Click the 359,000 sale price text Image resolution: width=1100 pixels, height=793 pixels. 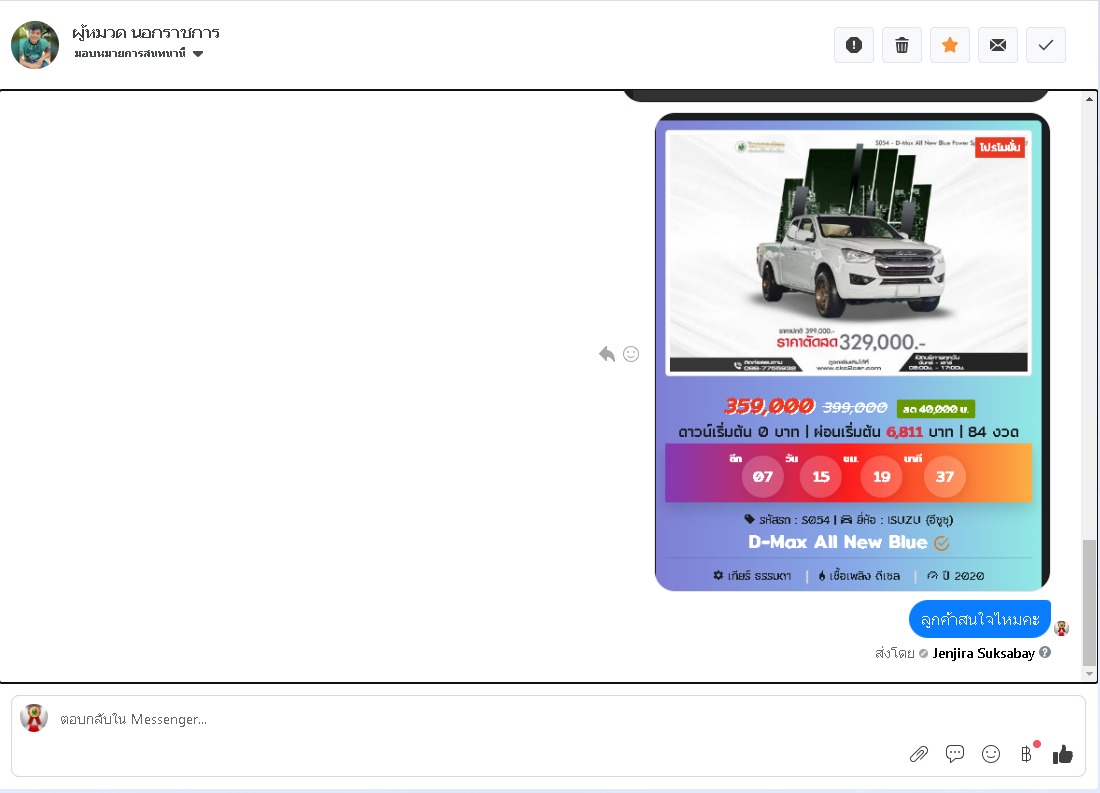pyautogui.click(x=769, y=406)
